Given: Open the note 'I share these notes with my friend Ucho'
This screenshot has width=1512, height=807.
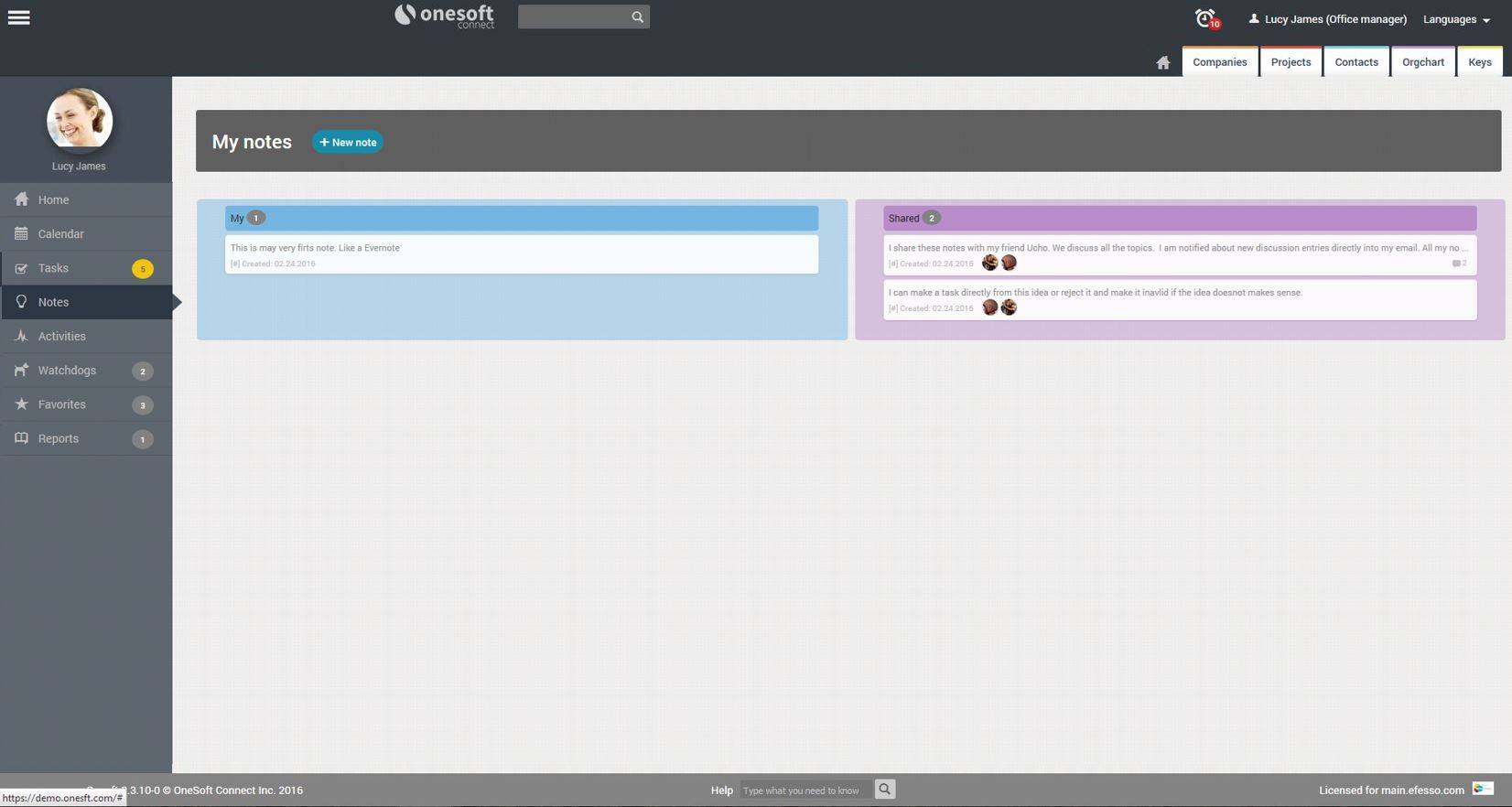Looking at the screenshot, I should pyautogui.click(x=1180, y=254).
